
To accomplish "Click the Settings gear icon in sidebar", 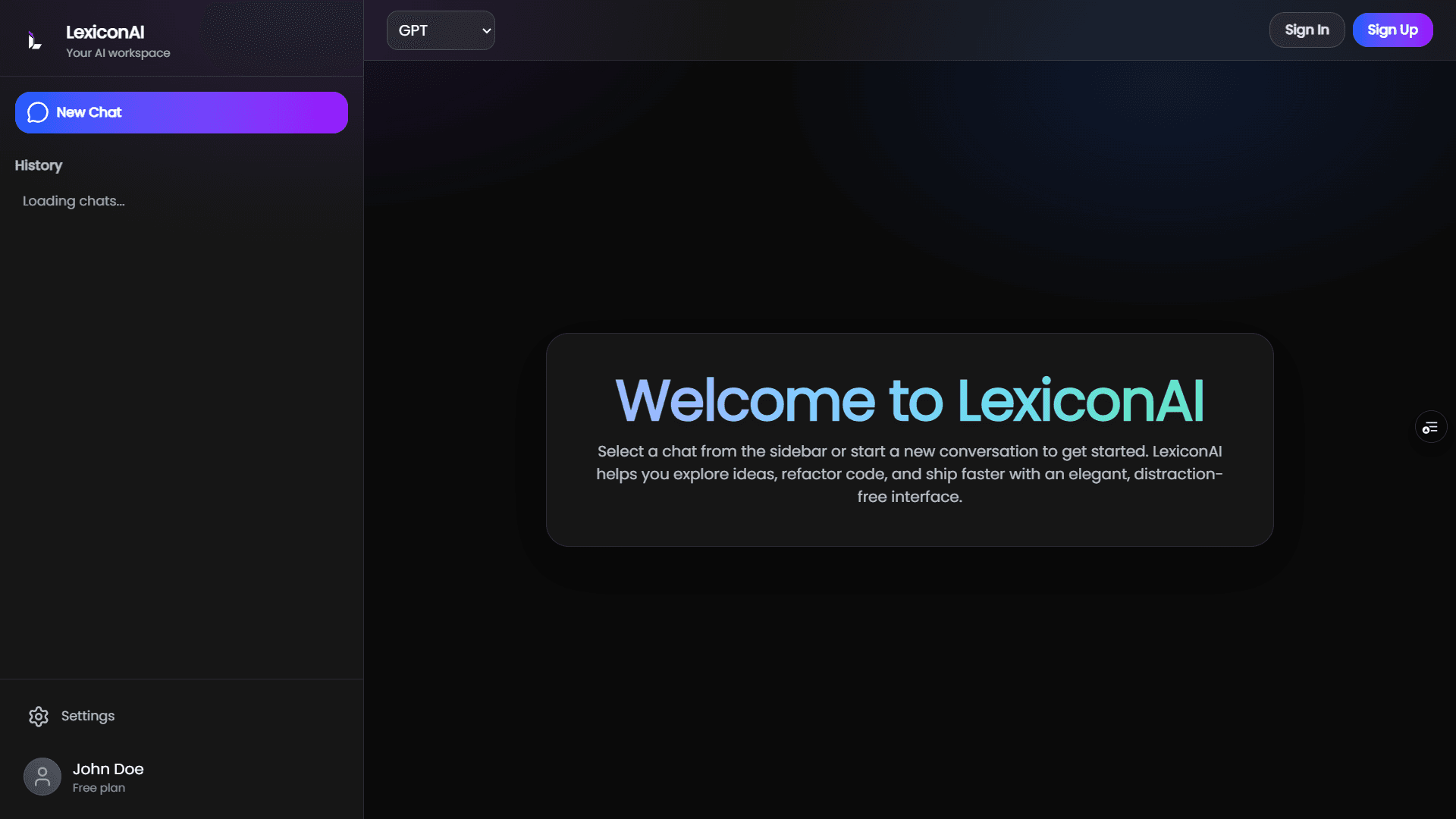I will click(x=38, y=716).
